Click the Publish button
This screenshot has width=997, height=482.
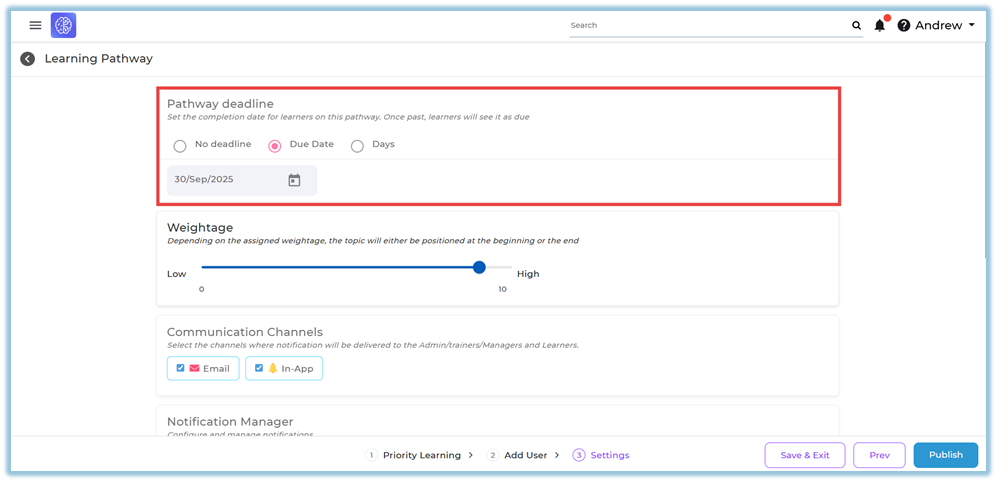pos(945,455)
